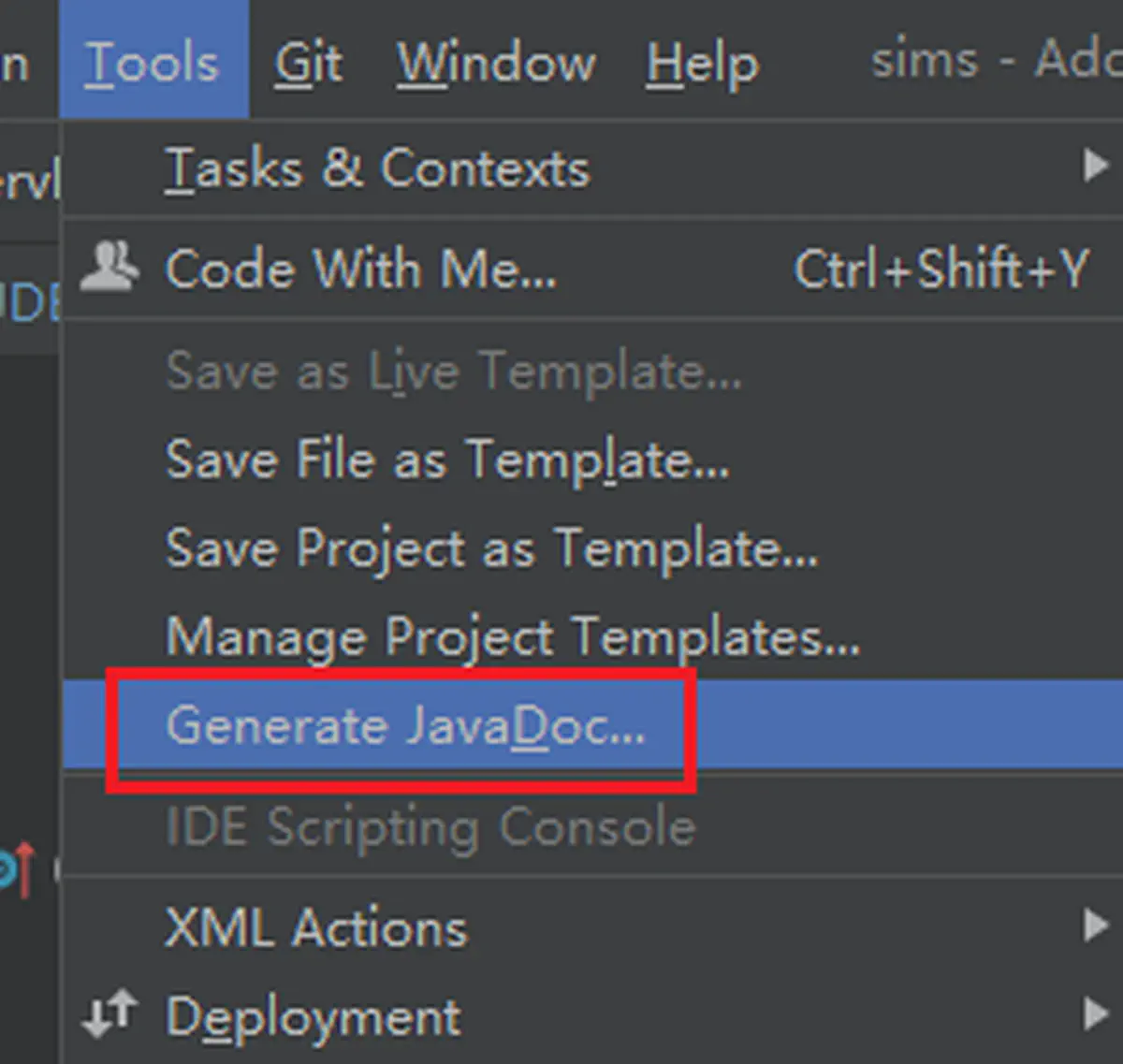Open the Tools menu
The width and height of the screenshot is (1123, 1064).
coord(153,60)
